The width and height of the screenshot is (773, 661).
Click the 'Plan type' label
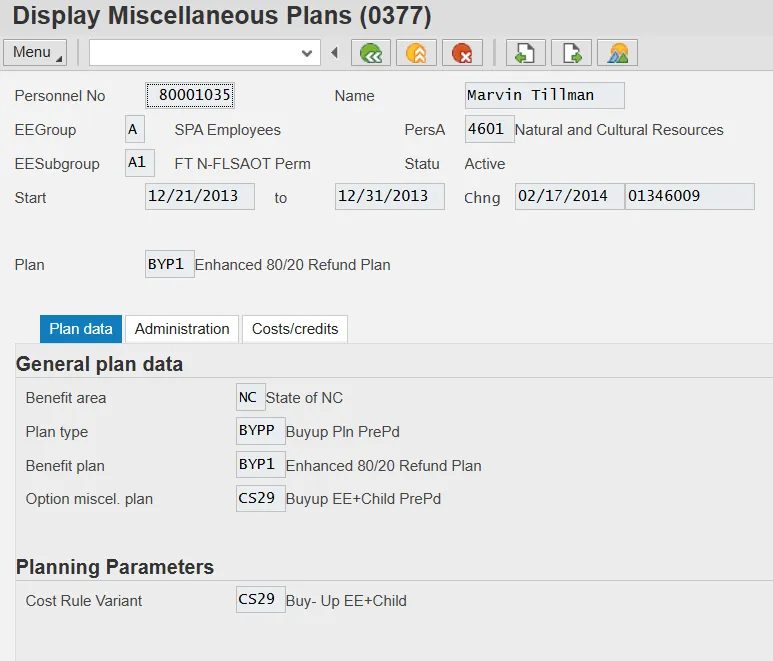click(x=57, y=432)
